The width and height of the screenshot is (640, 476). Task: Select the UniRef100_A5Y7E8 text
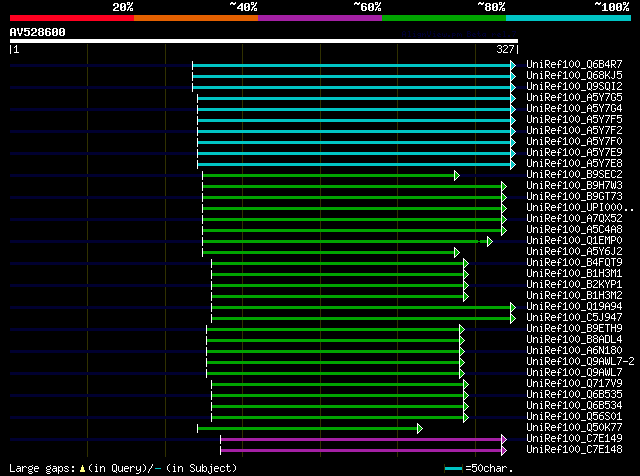tap(574, 164)
